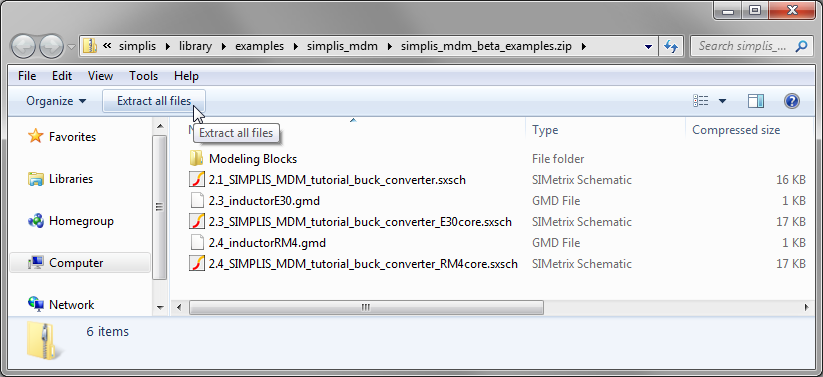
Task: Click the change view icon
Action: click(701, 101)
